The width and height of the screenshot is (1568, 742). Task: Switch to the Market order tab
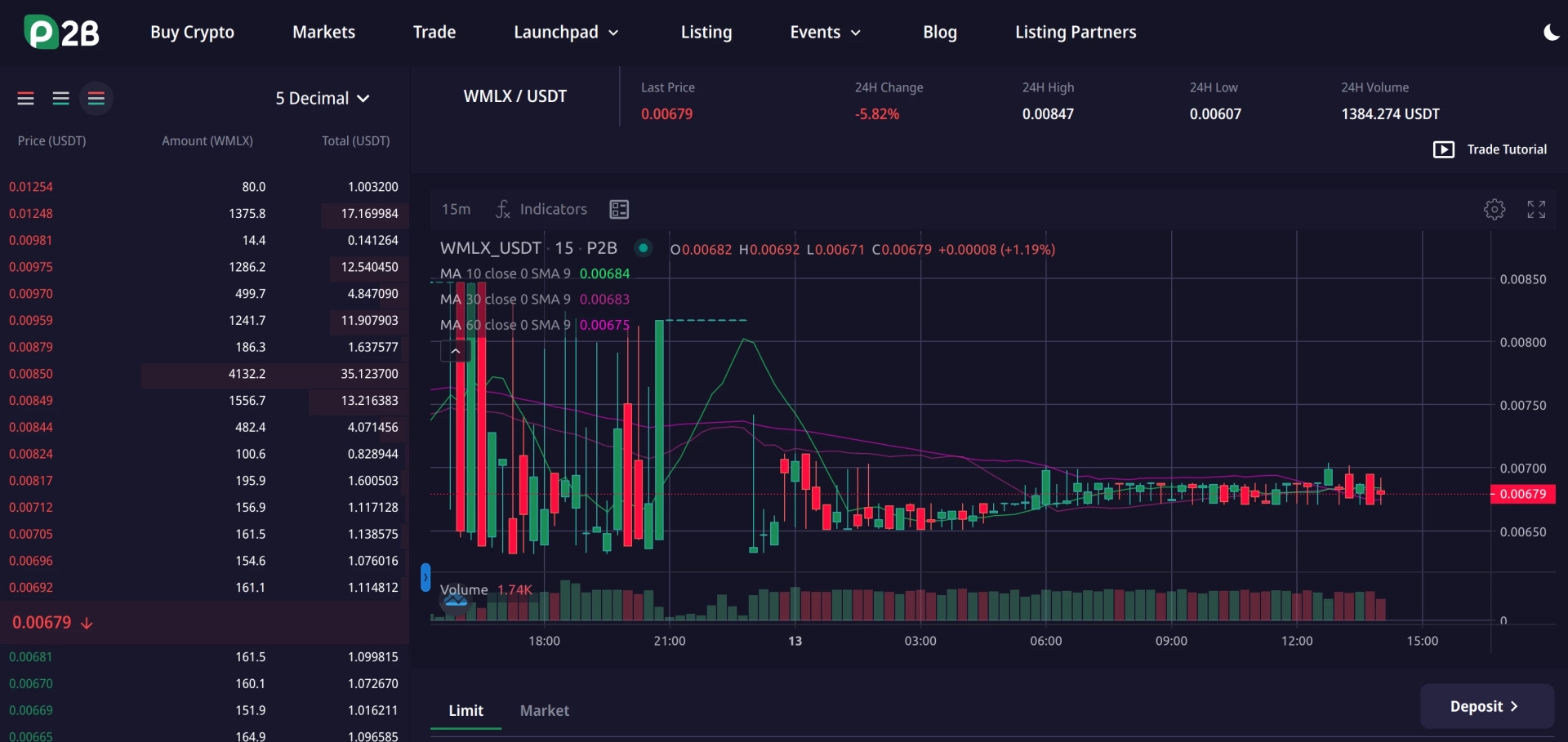point(545,711)
